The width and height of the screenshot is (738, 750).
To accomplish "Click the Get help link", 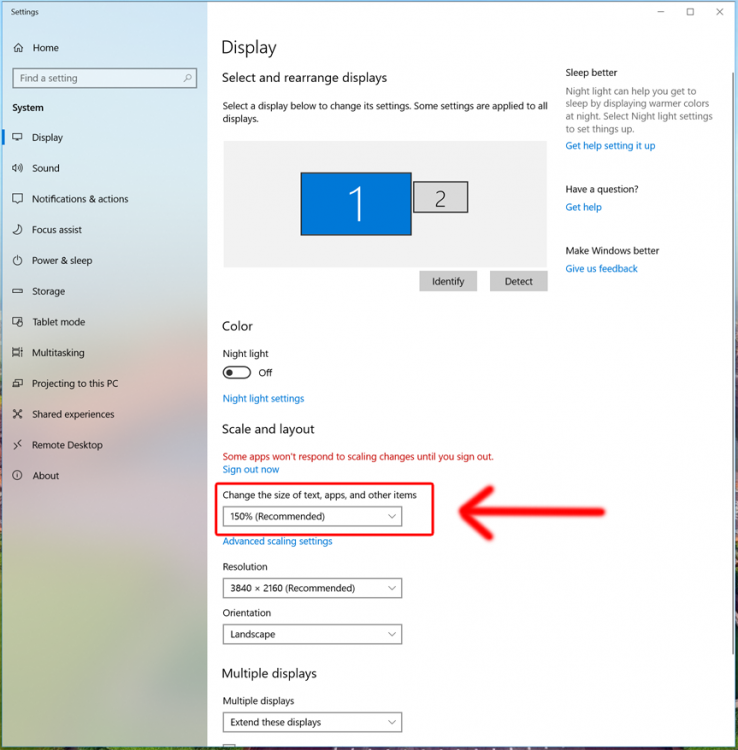I will point(584,207).
